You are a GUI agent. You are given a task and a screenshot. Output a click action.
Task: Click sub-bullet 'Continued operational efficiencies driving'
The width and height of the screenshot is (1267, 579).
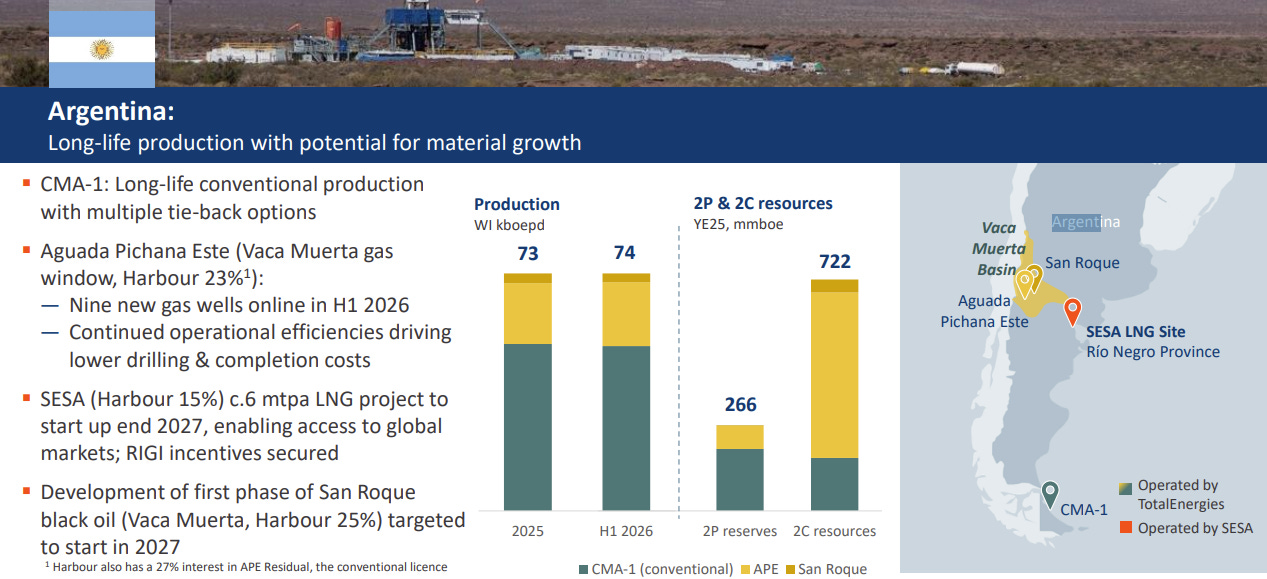point(260,332)
